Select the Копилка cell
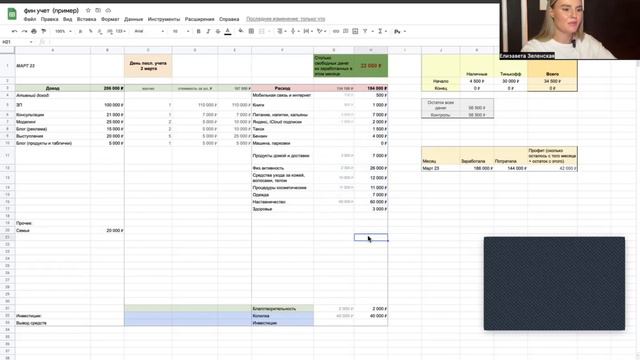Viewport: 640px width, 360px height. coord(282,316)
